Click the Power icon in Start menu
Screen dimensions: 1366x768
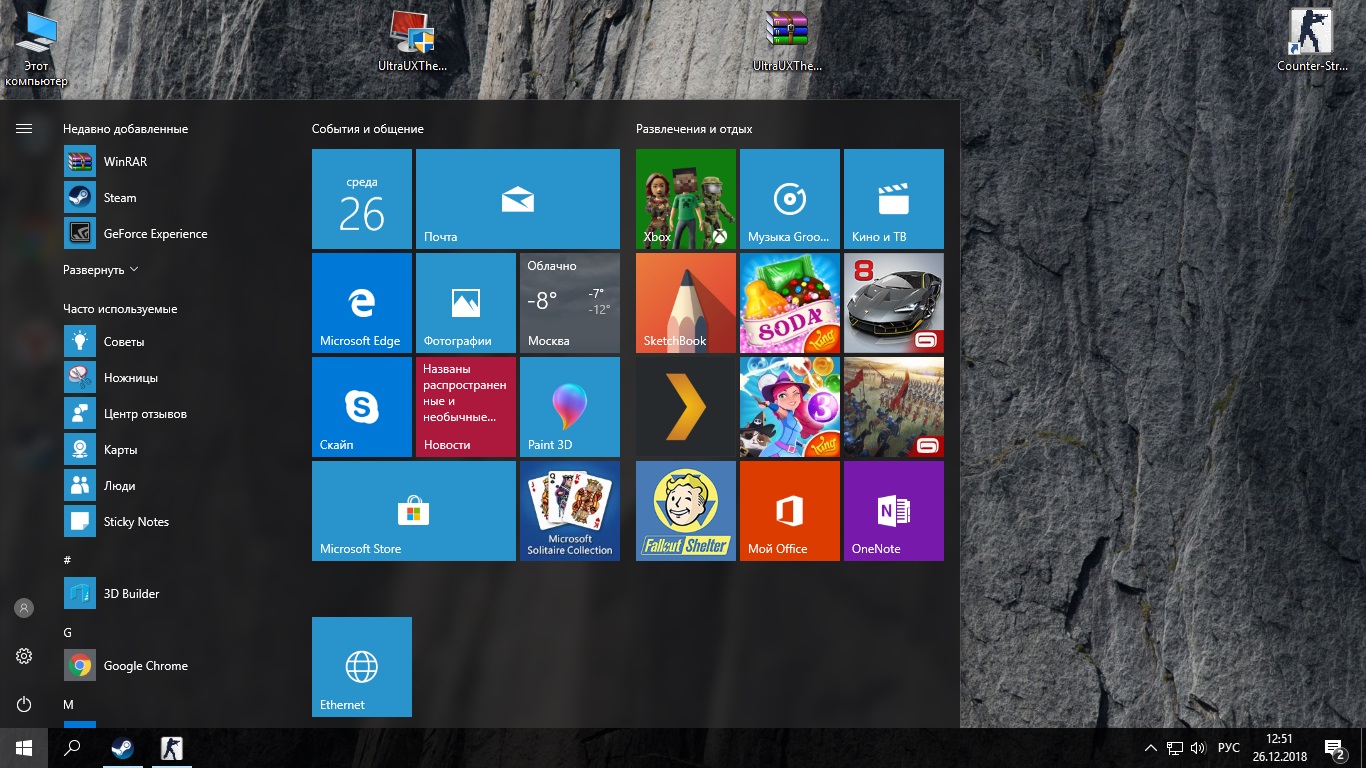[24, 704]
